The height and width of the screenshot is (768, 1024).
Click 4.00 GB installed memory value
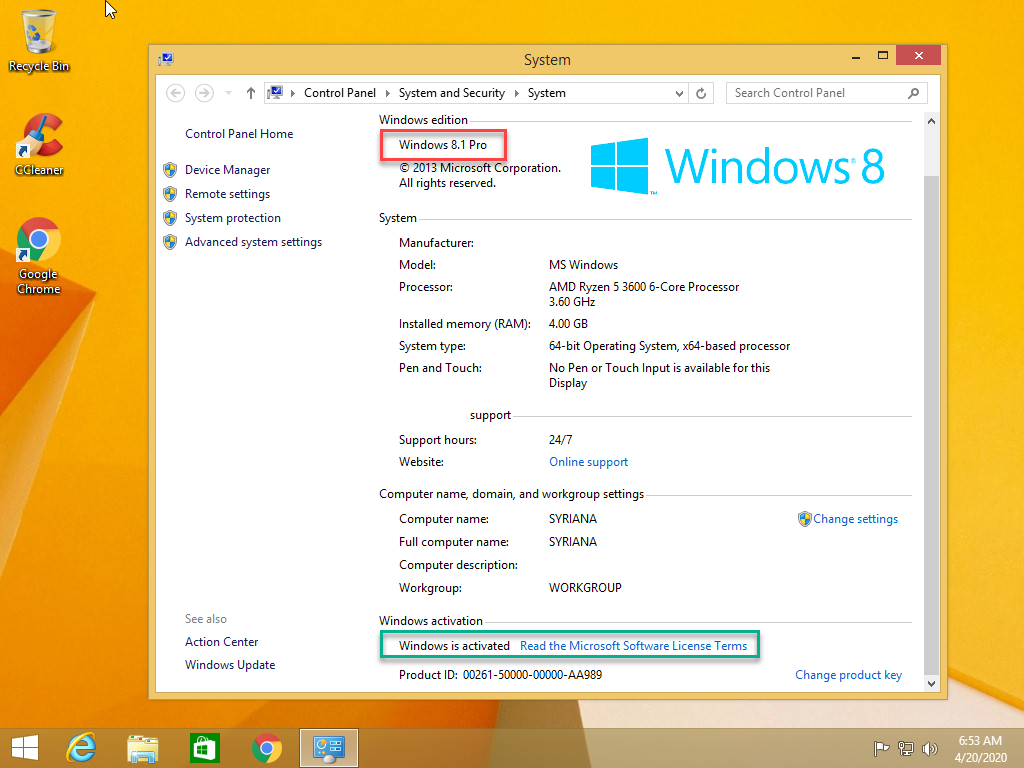[x=568, y=324]
